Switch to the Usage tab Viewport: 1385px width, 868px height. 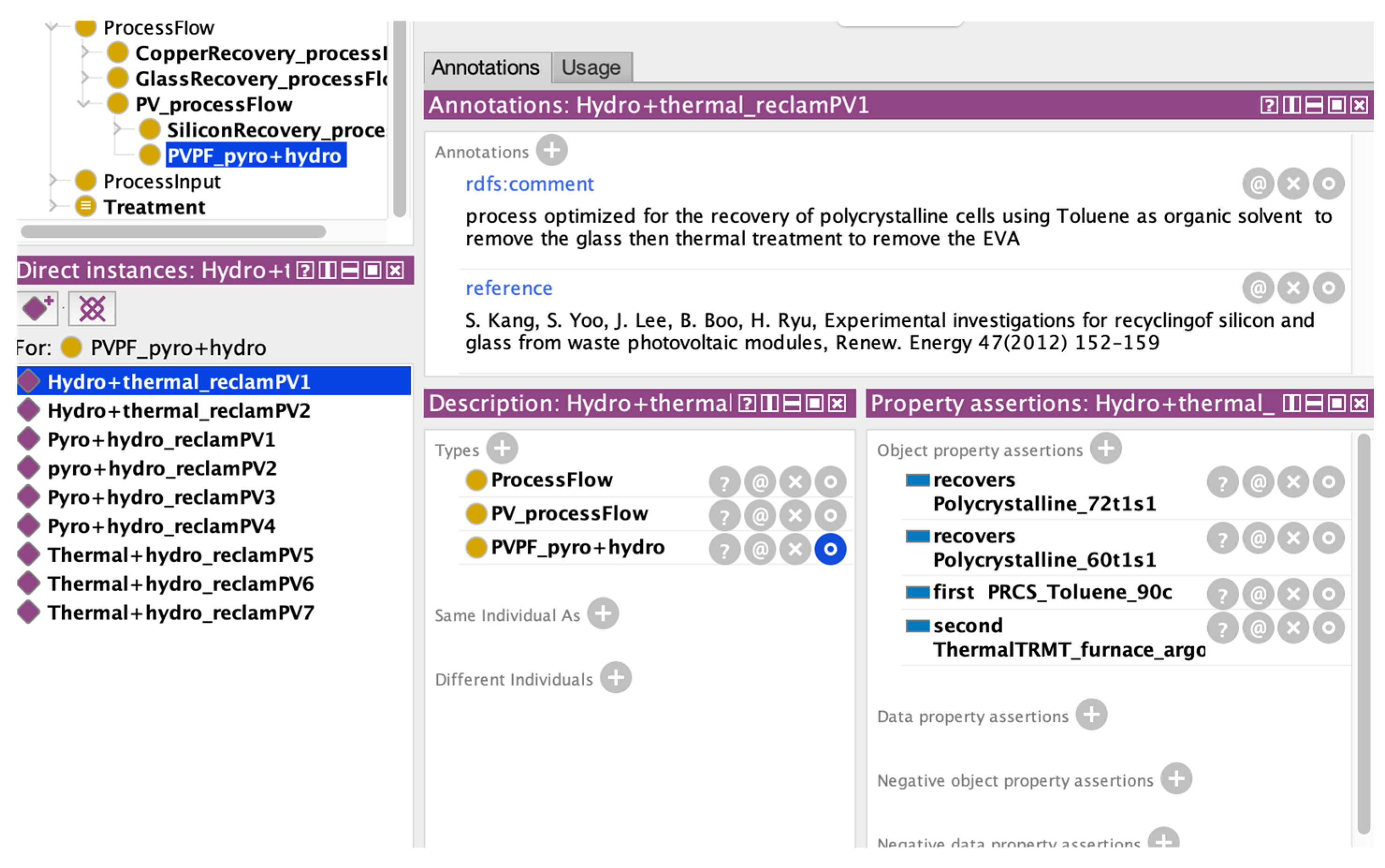tap(591, 67)
